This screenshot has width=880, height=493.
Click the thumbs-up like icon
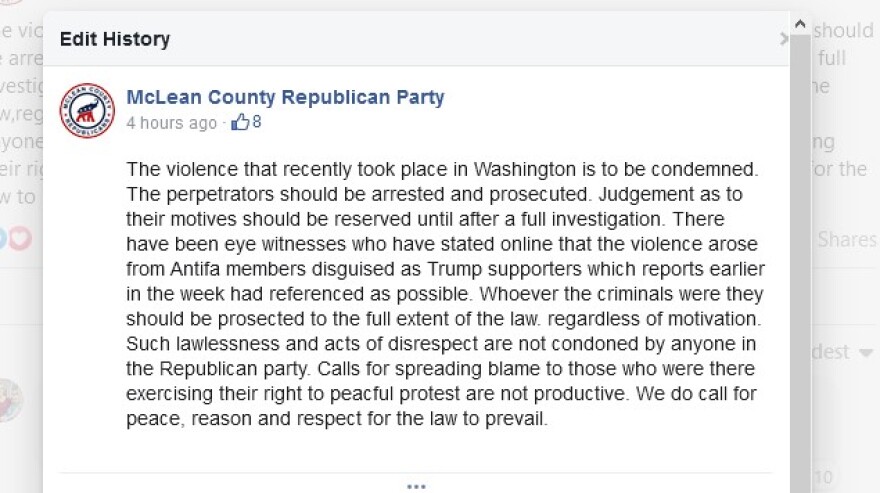240,123
